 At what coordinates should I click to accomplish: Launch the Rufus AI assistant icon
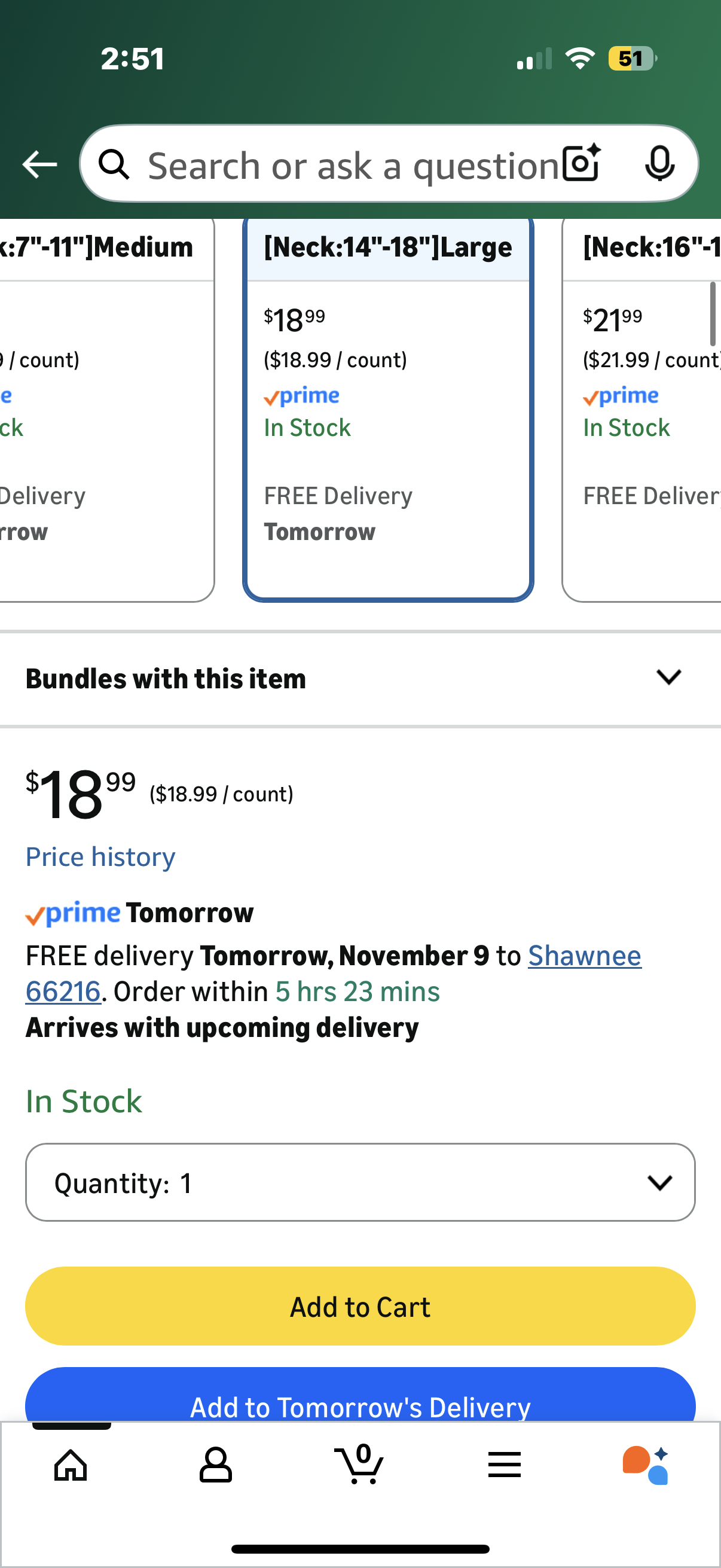645,1465
